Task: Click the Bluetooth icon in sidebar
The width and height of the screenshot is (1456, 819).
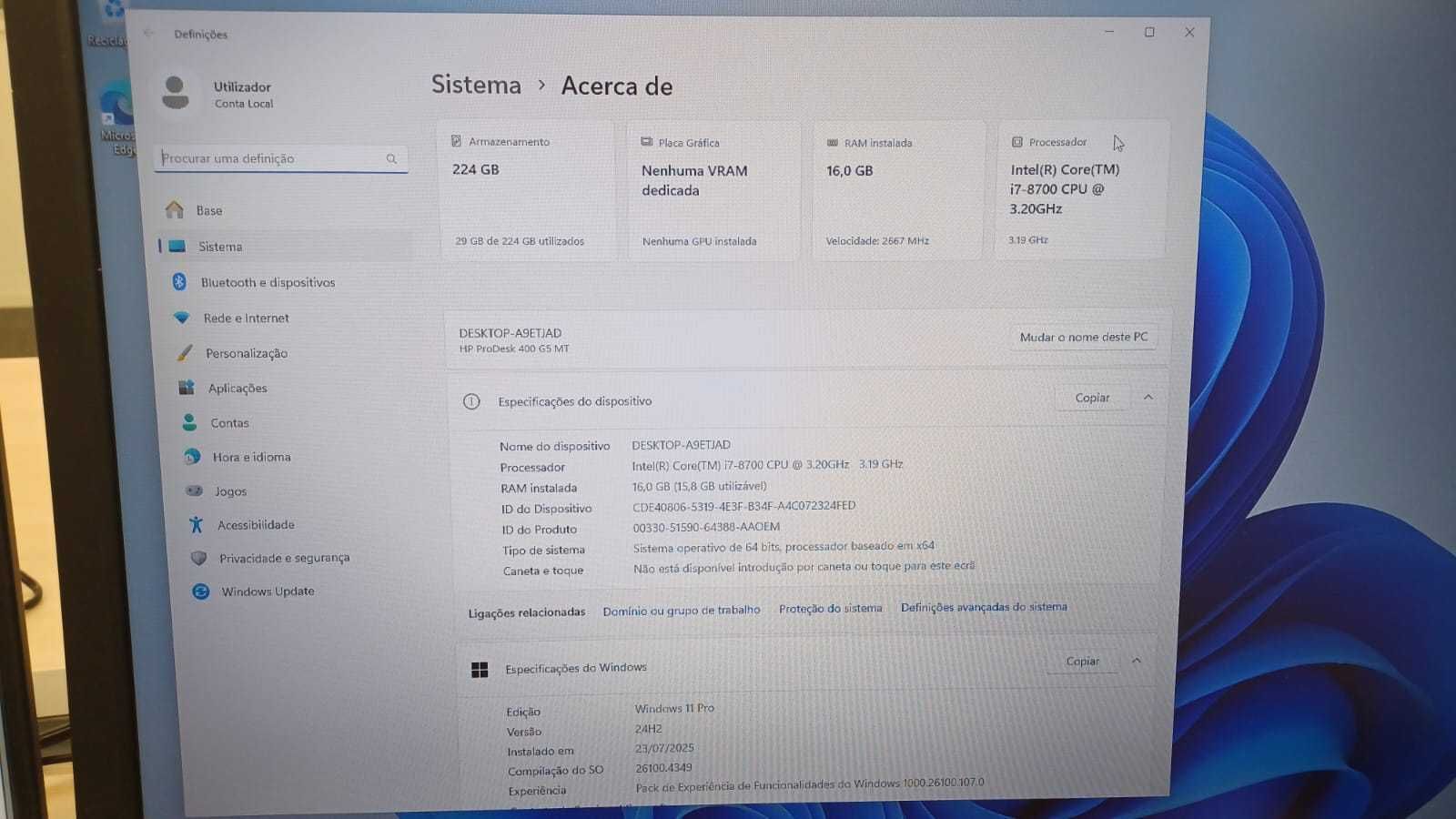Action: 179,282
